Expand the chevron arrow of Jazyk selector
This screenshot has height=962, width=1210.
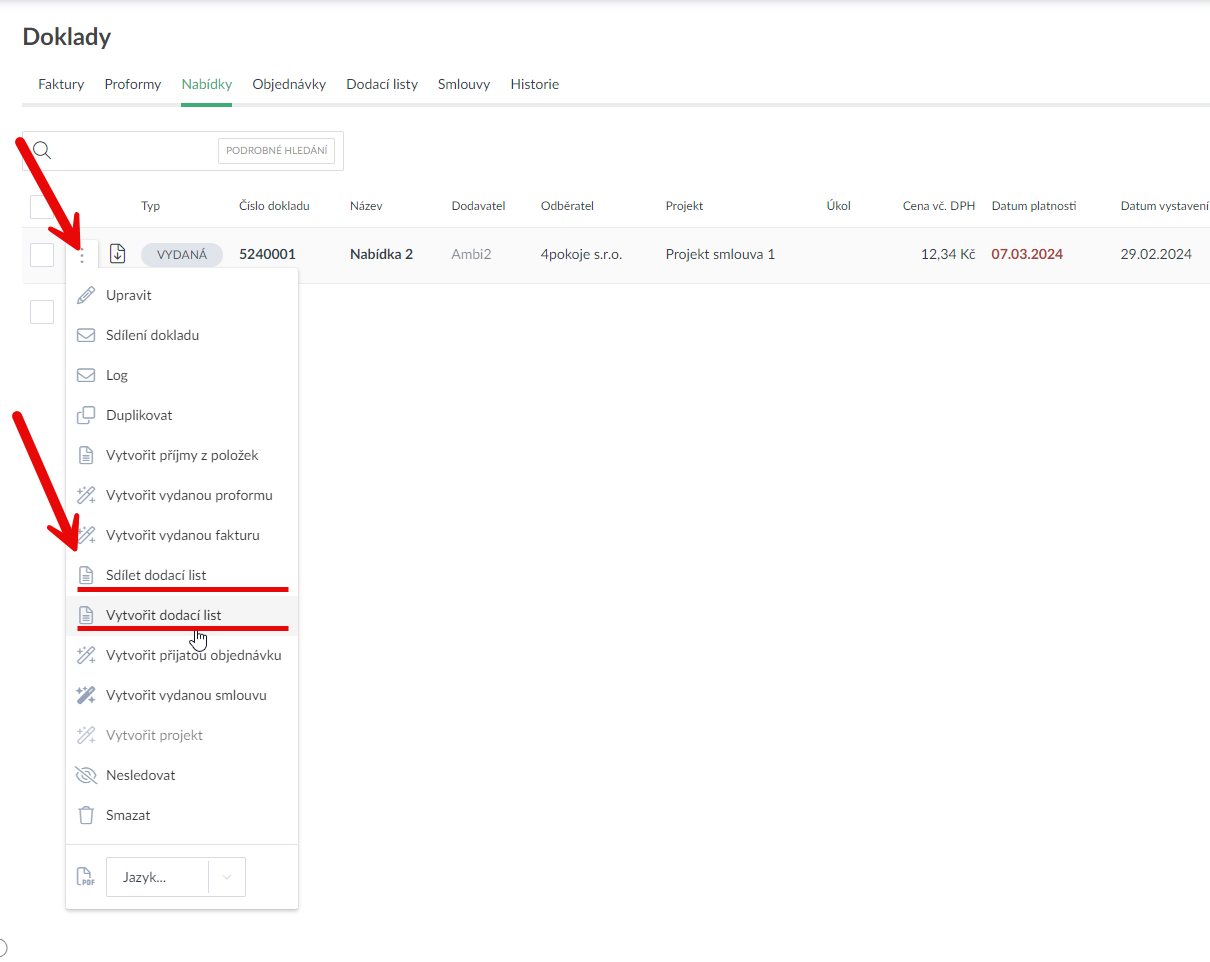coord(227,877)
